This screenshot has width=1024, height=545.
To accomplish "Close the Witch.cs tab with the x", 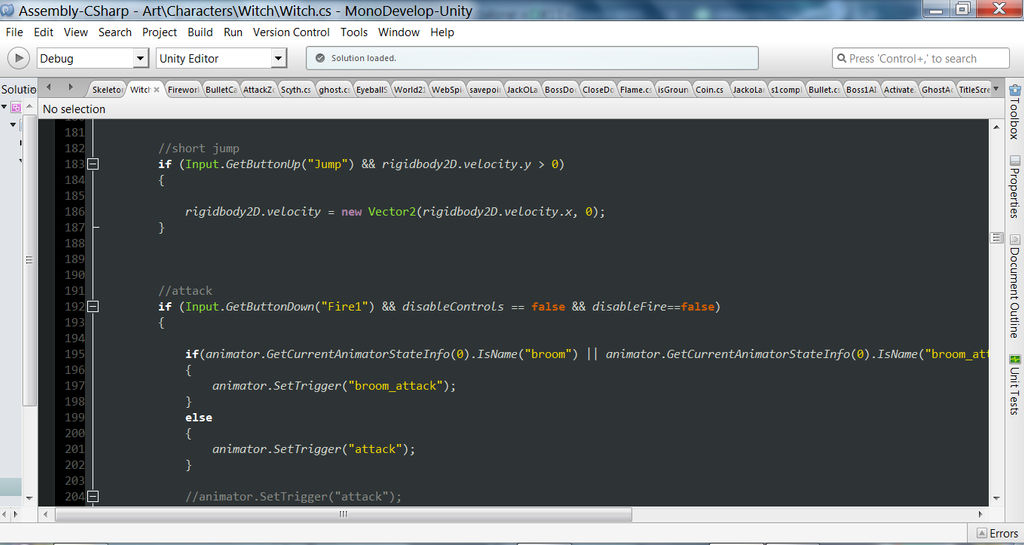I will point(157,89).
